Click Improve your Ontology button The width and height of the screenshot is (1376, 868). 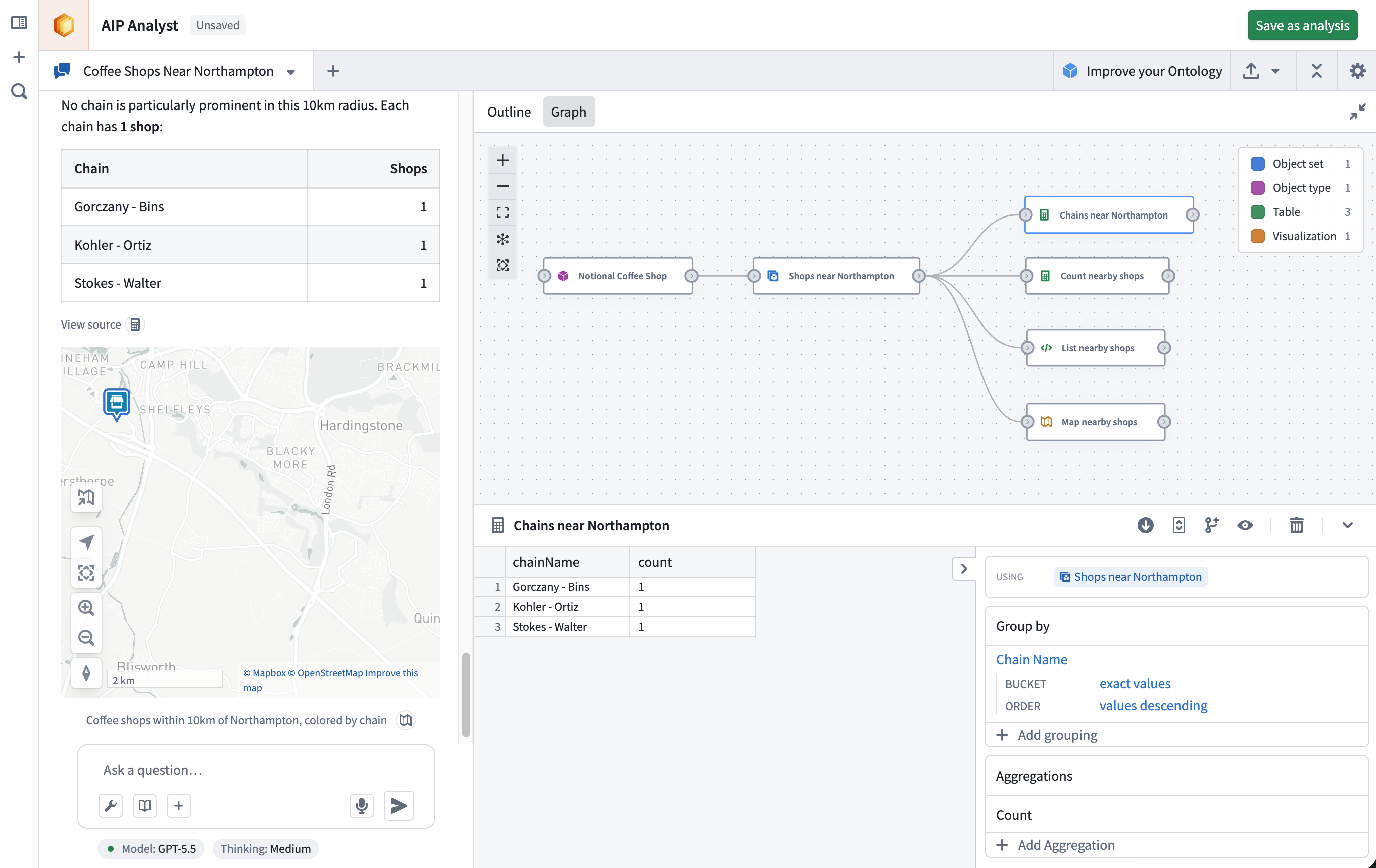(1142, 71)
